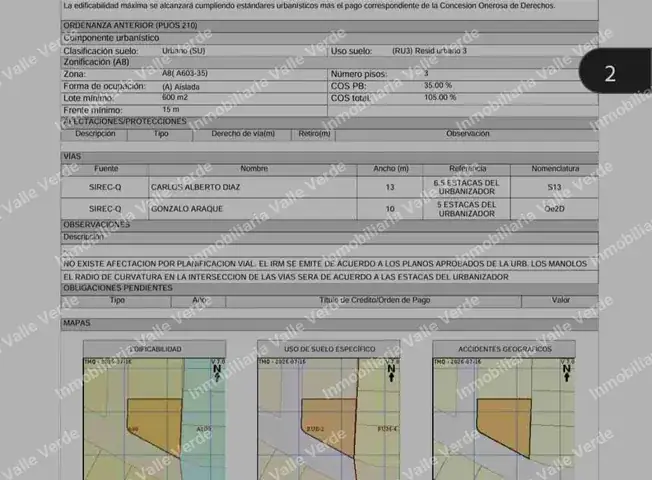Click the 'Título de Crédito/Orden de Pago' column header
Screen dimensions: 652x480
(x=374, y=300)
